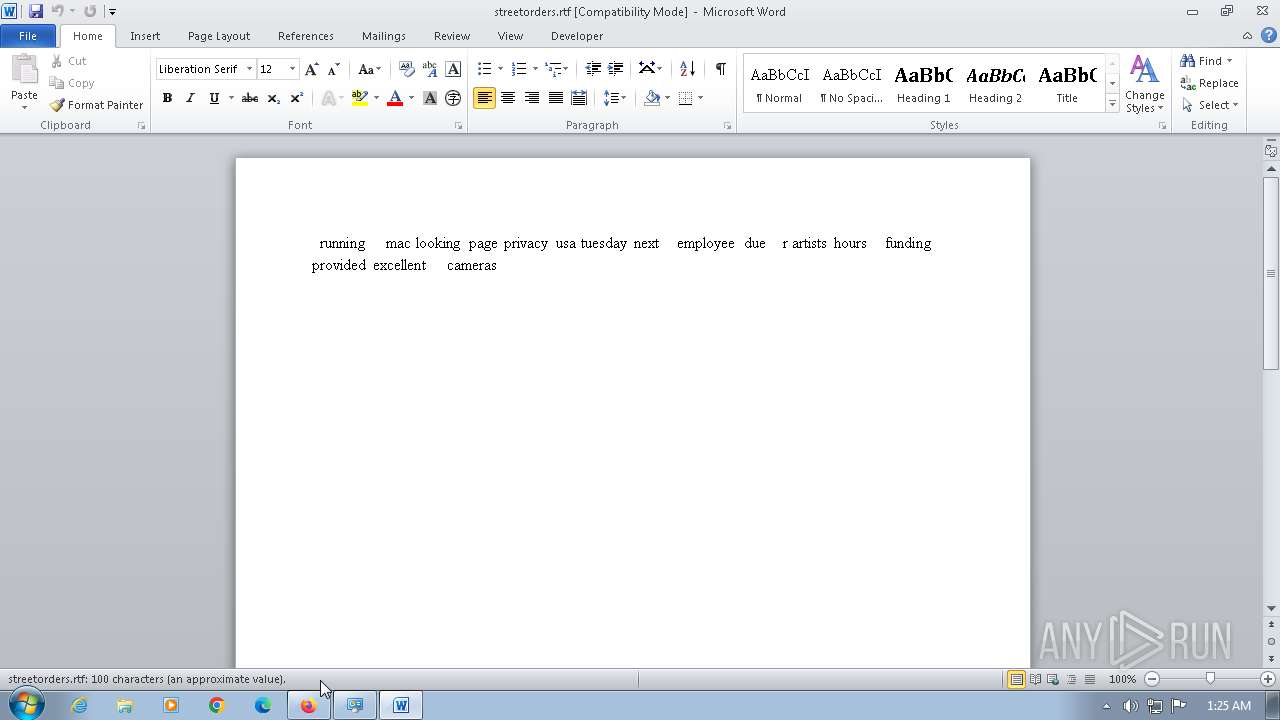Open the font size dropdown
Screen dimensions: 1280x720
coord(292,69)
